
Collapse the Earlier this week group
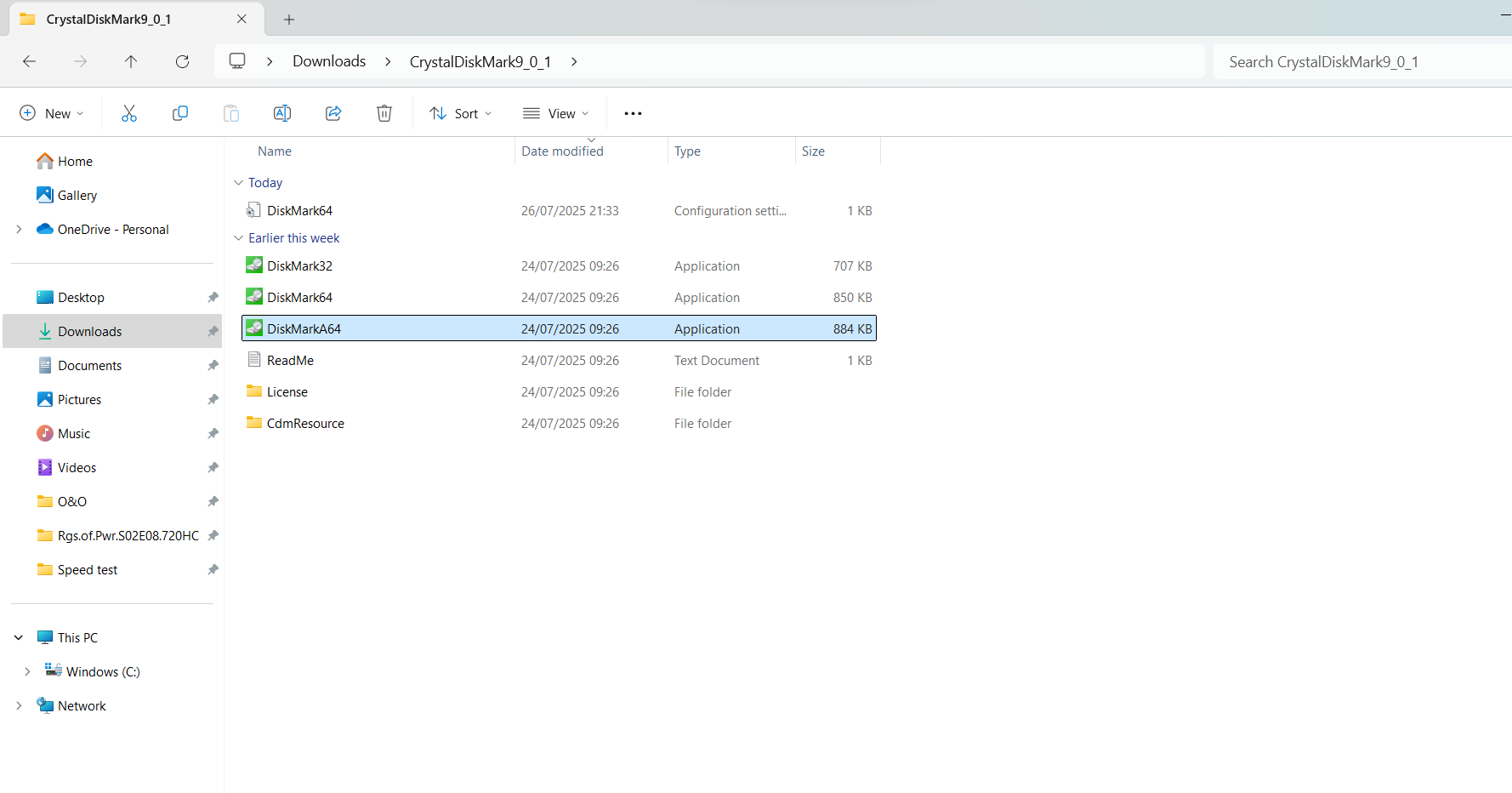click(239, 237)
